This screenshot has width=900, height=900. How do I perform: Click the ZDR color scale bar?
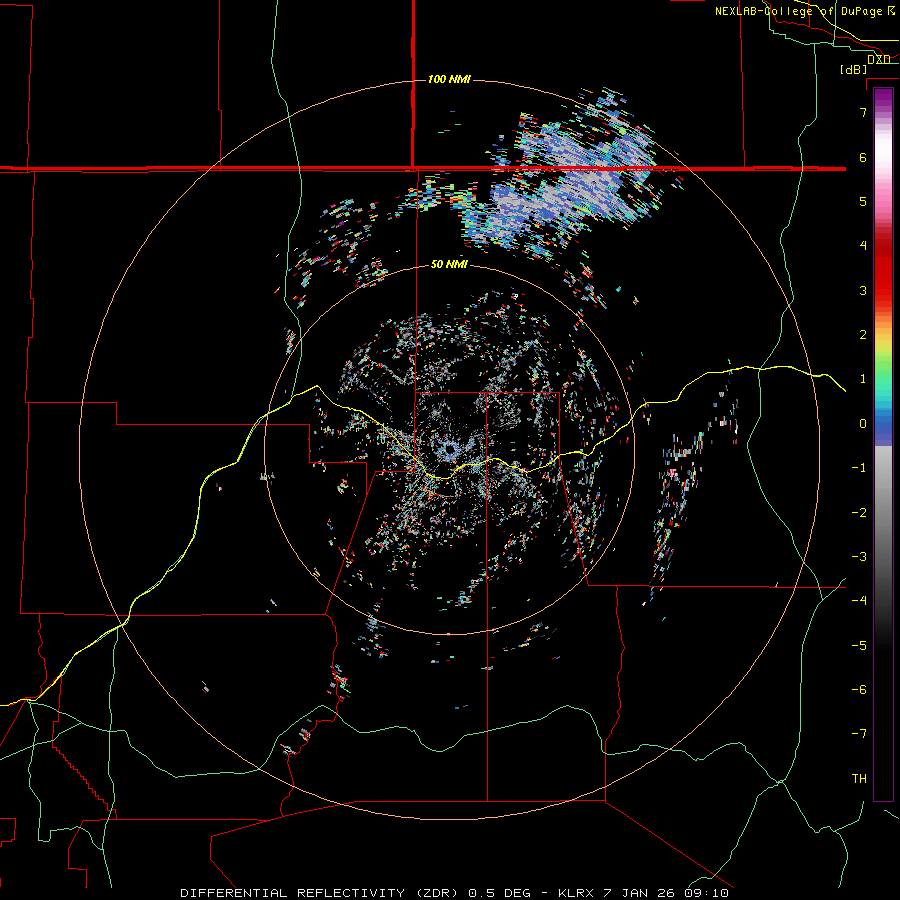pyautogui.click(x=883, y=444)
